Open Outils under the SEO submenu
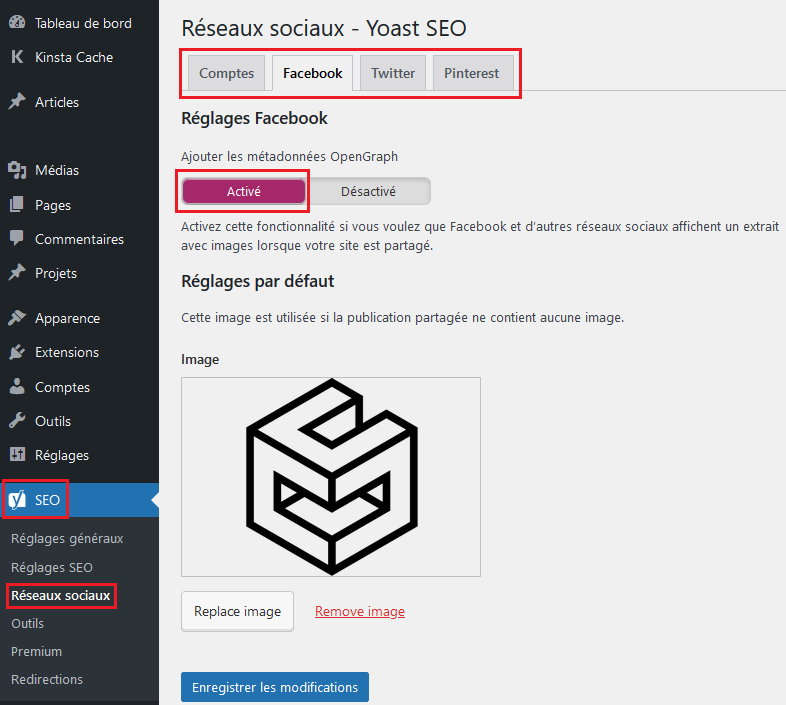The height and width of the screenshot is (705, 786). [28, 624]
